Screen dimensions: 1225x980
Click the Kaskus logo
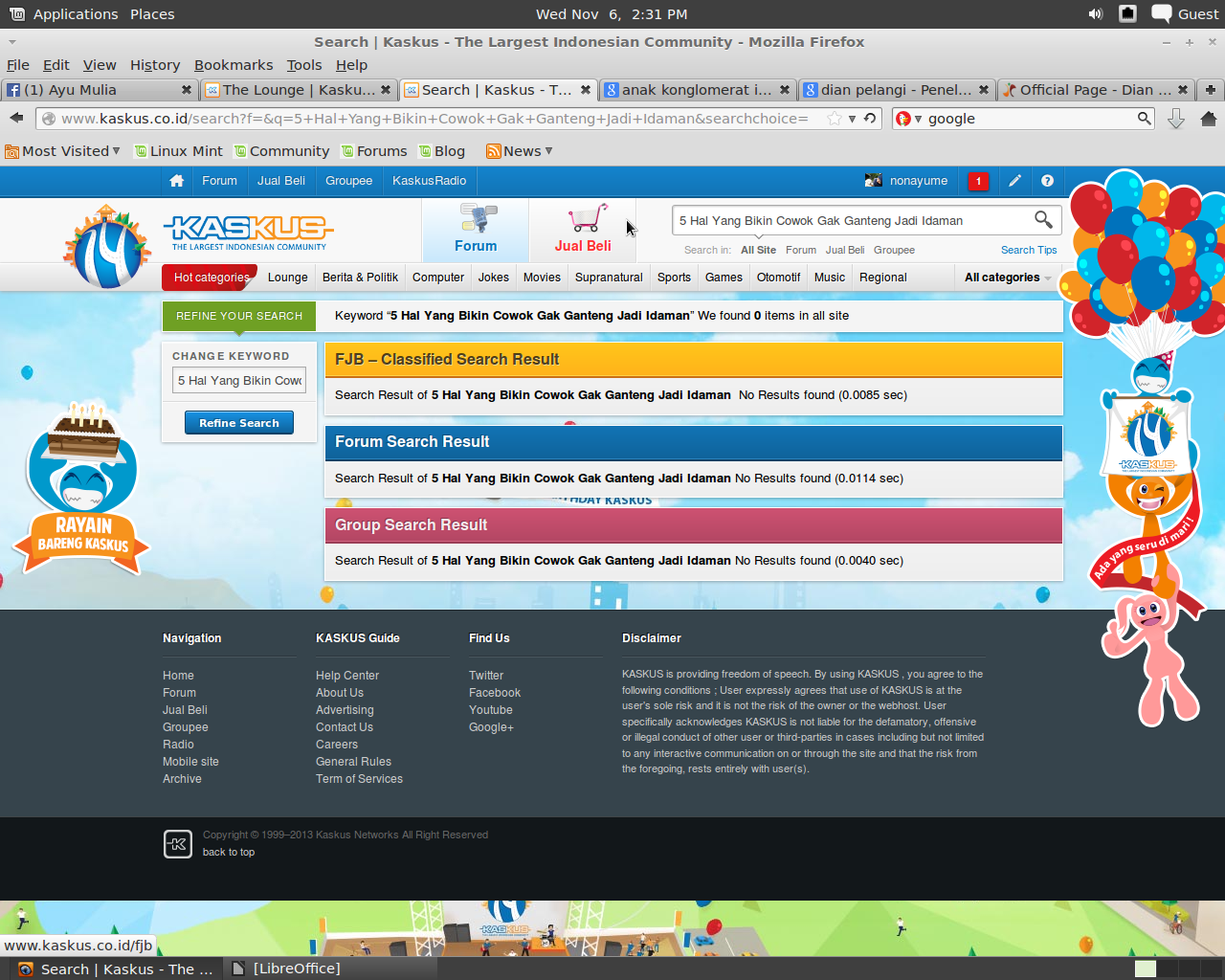click(x=248, y=233)
